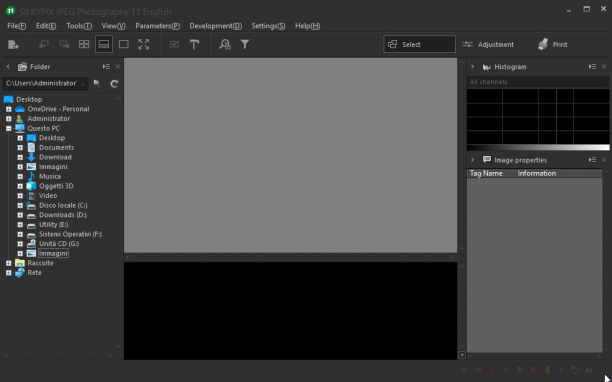
Task: Switch to single preview view mode
Action: [124, 44]
